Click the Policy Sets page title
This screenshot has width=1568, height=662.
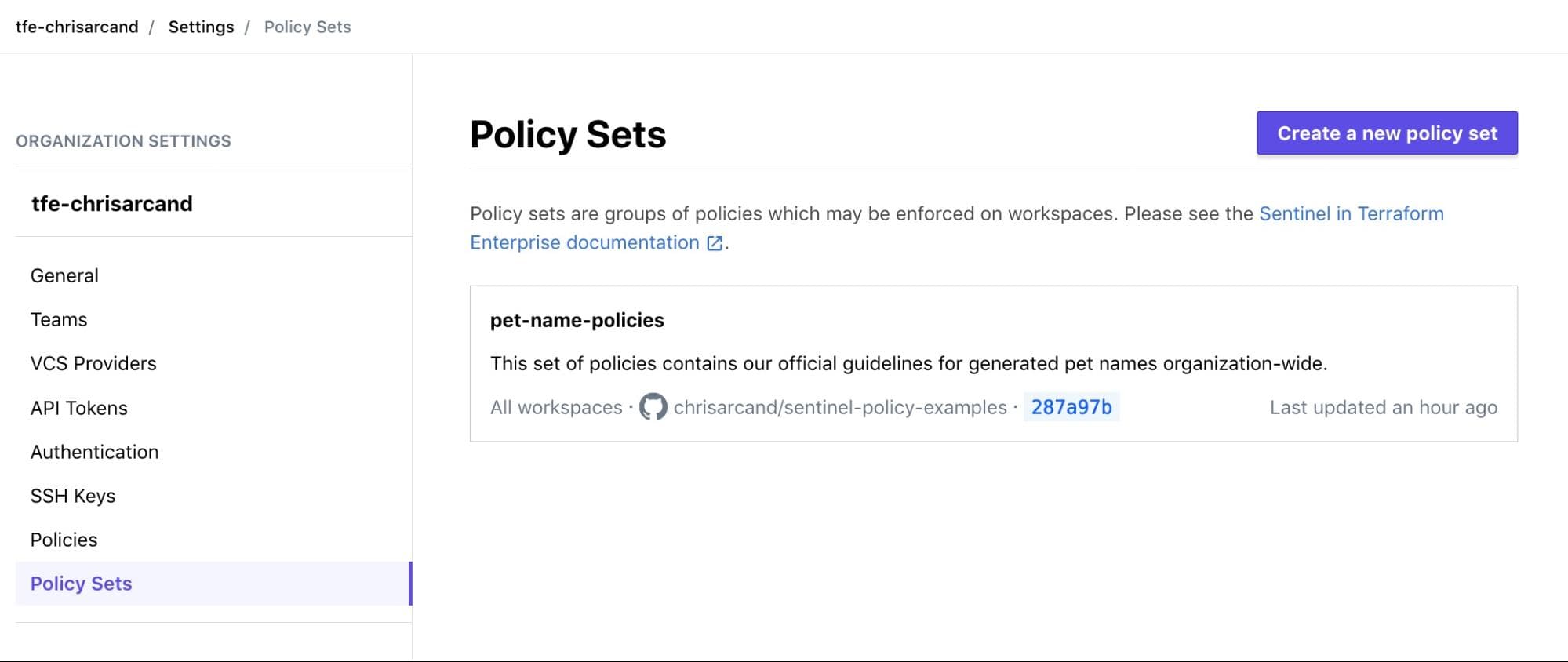point(567,133)
